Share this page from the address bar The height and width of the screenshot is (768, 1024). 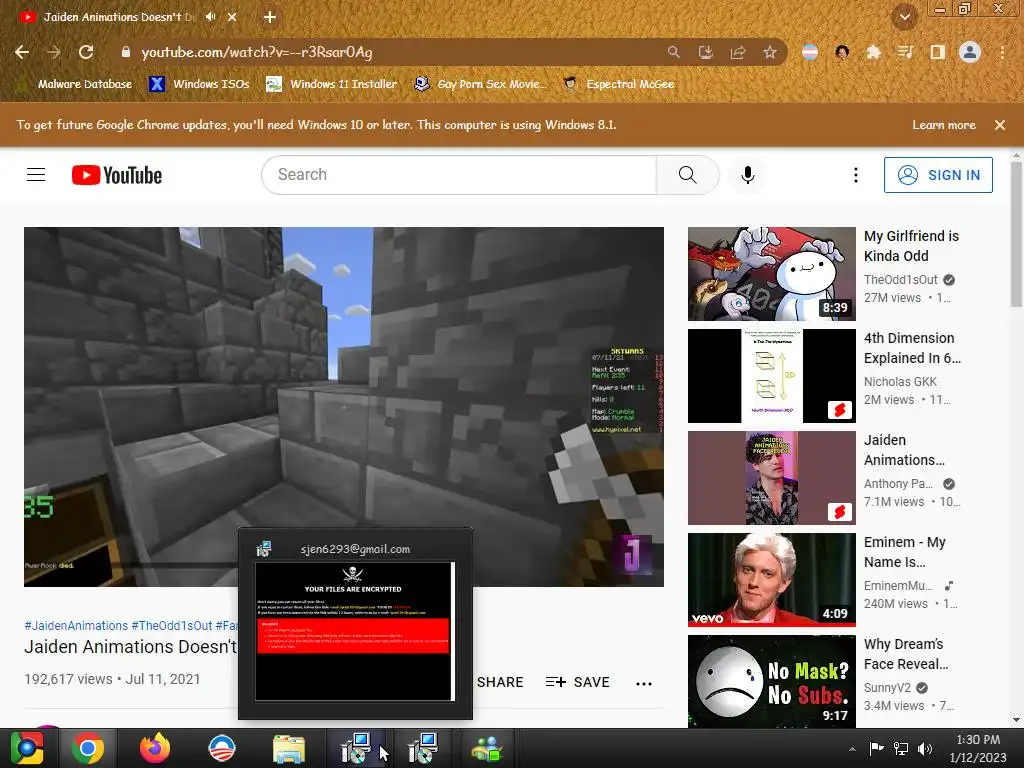pos(738,52)
